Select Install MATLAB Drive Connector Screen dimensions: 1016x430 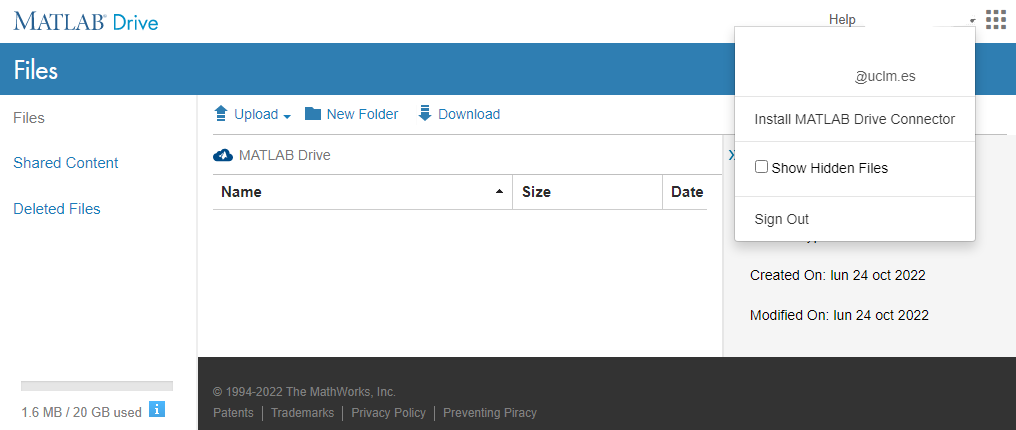point(854,119)
